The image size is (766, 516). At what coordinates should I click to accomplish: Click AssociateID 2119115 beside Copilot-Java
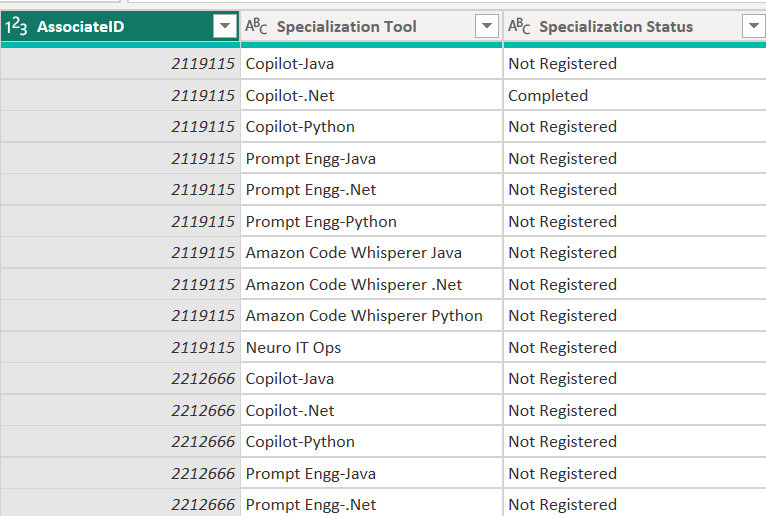(120, 64)
